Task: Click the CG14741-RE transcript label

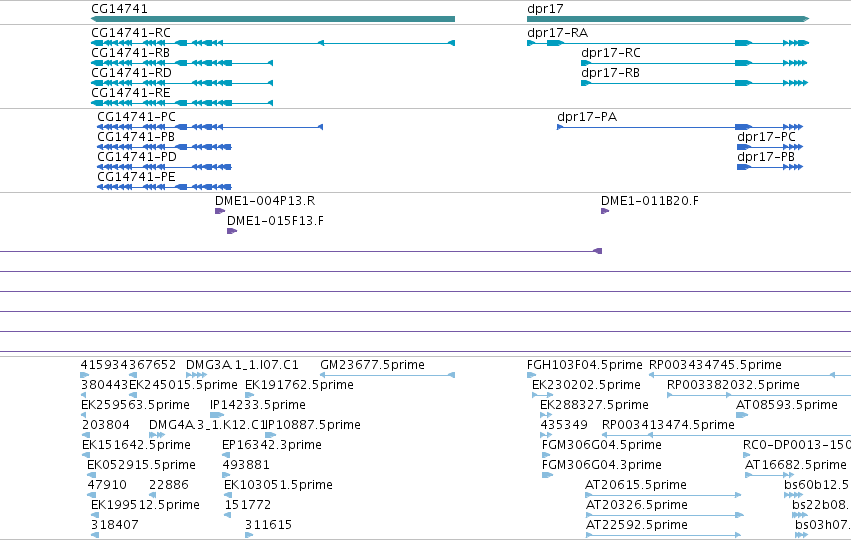Action: (x=131, y=93)
